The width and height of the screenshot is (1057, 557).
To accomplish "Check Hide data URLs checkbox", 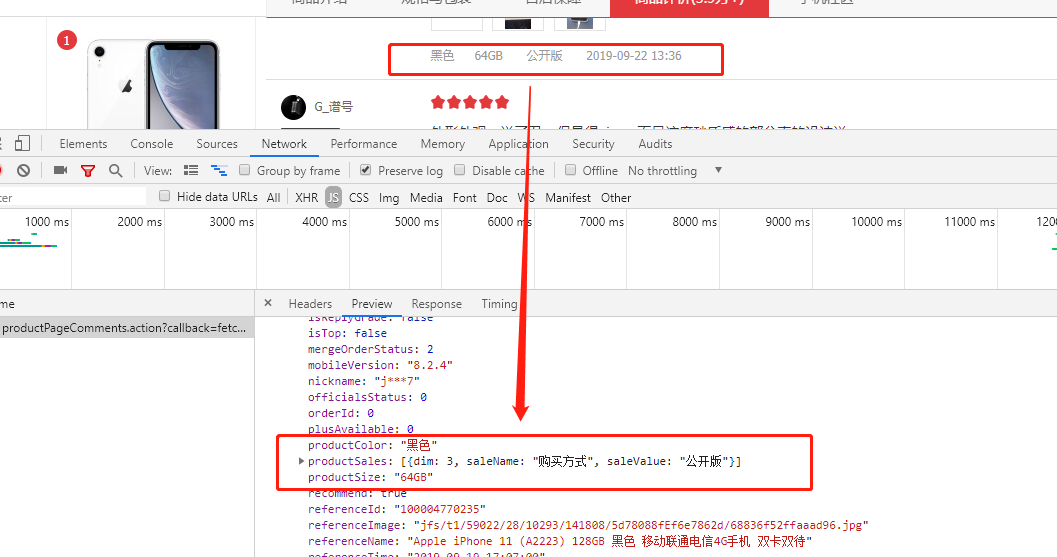I will point(164,196).
